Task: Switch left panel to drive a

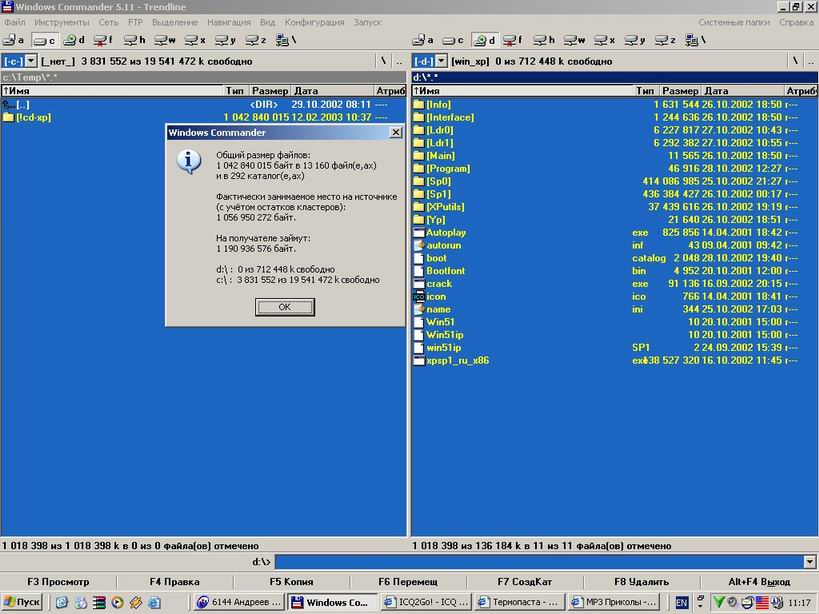Action: (14, 40)
